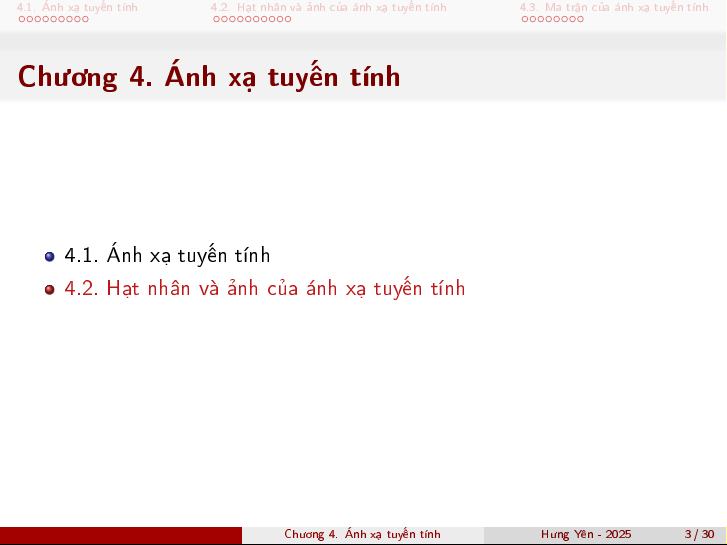This screenshot has width=727, height=545.
Task: Open '4.2. Hạt nhân và ảnh' header section
Action: [x=328, y=7]
